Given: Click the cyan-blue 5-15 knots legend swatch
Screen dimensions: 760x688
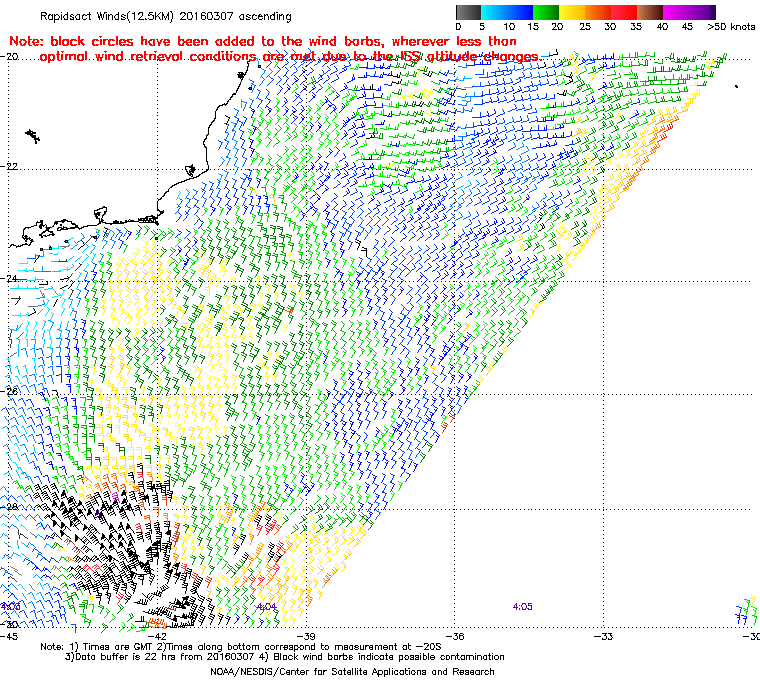Looking at the screenshot, I should pyautogui.click(x=507, y=12).
